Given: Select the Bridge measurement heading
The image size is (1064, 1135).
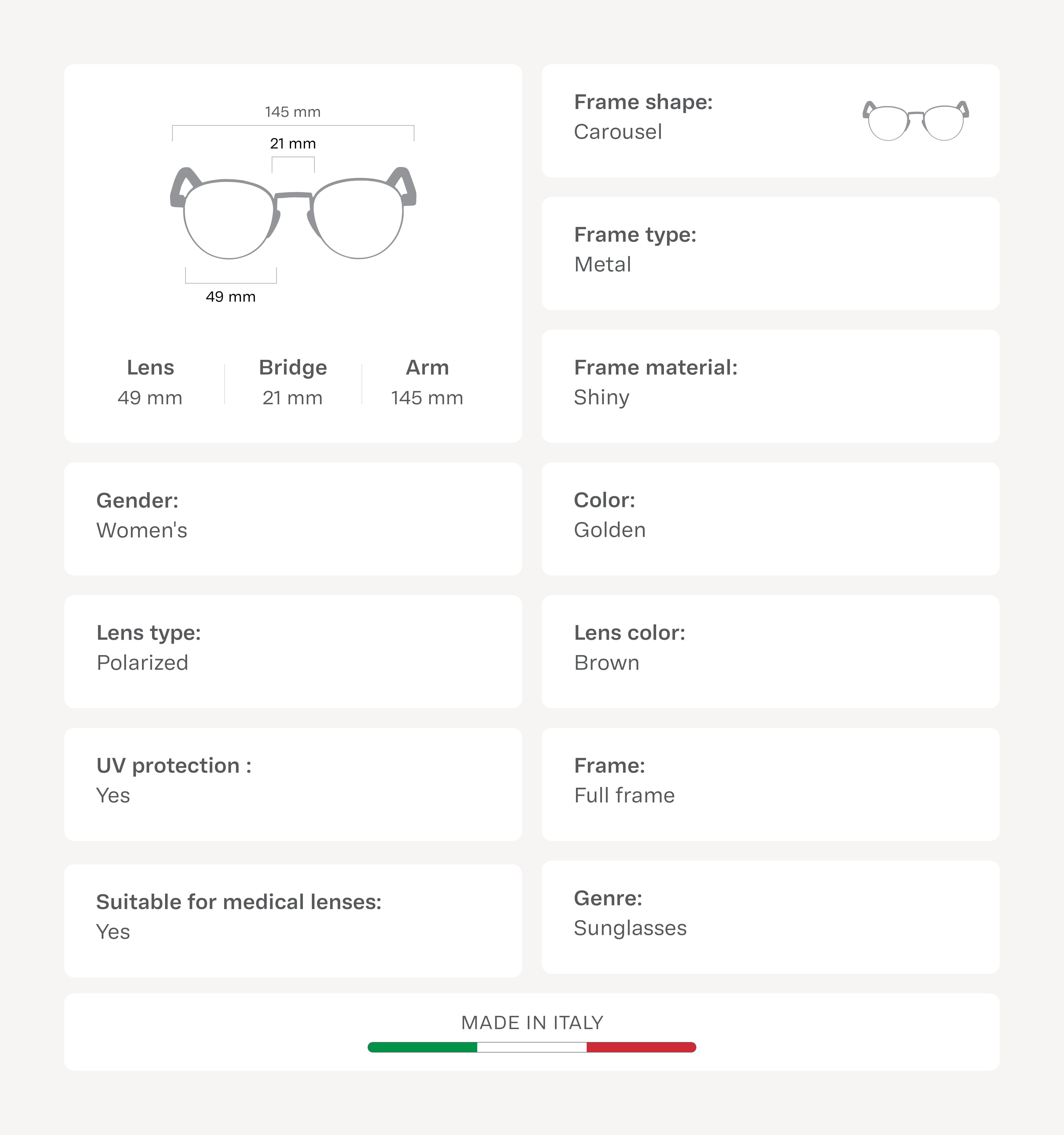Looking at the screenshot, I should tap(292, 368).
